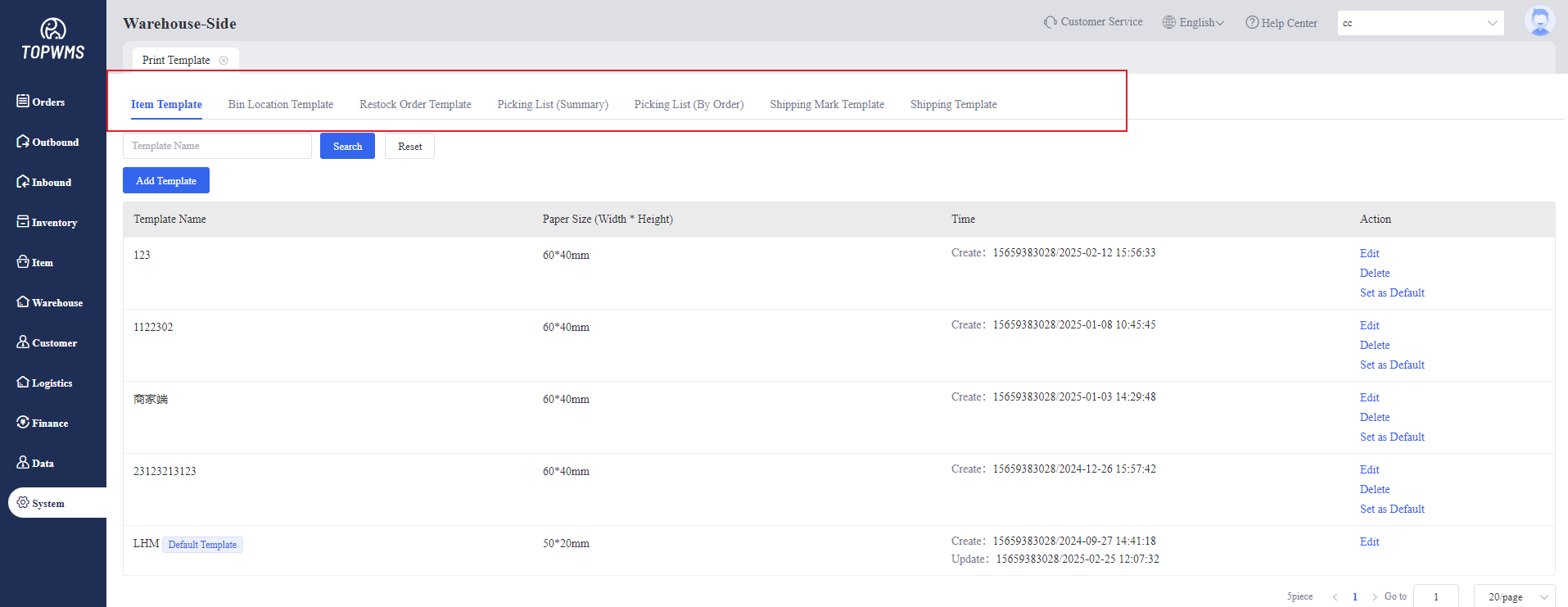1568x607 pixels.
Task: Click the Customer Service headset icon
Action: click(1050, 22)
